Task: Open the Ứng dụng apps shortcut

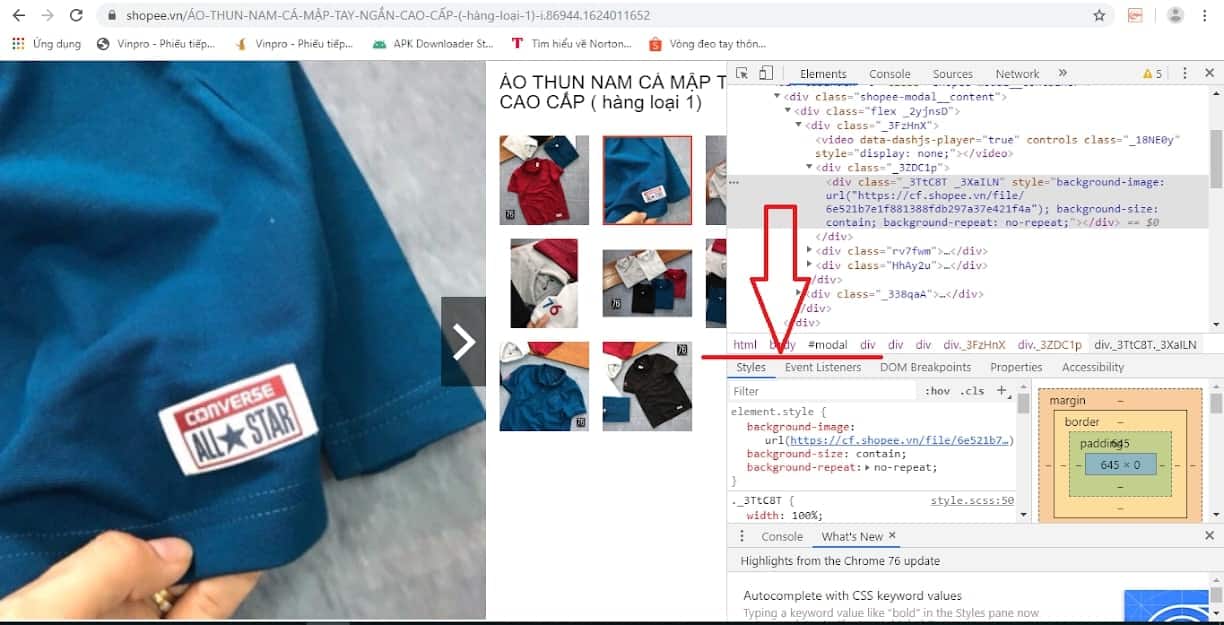Action: (47, 44)
